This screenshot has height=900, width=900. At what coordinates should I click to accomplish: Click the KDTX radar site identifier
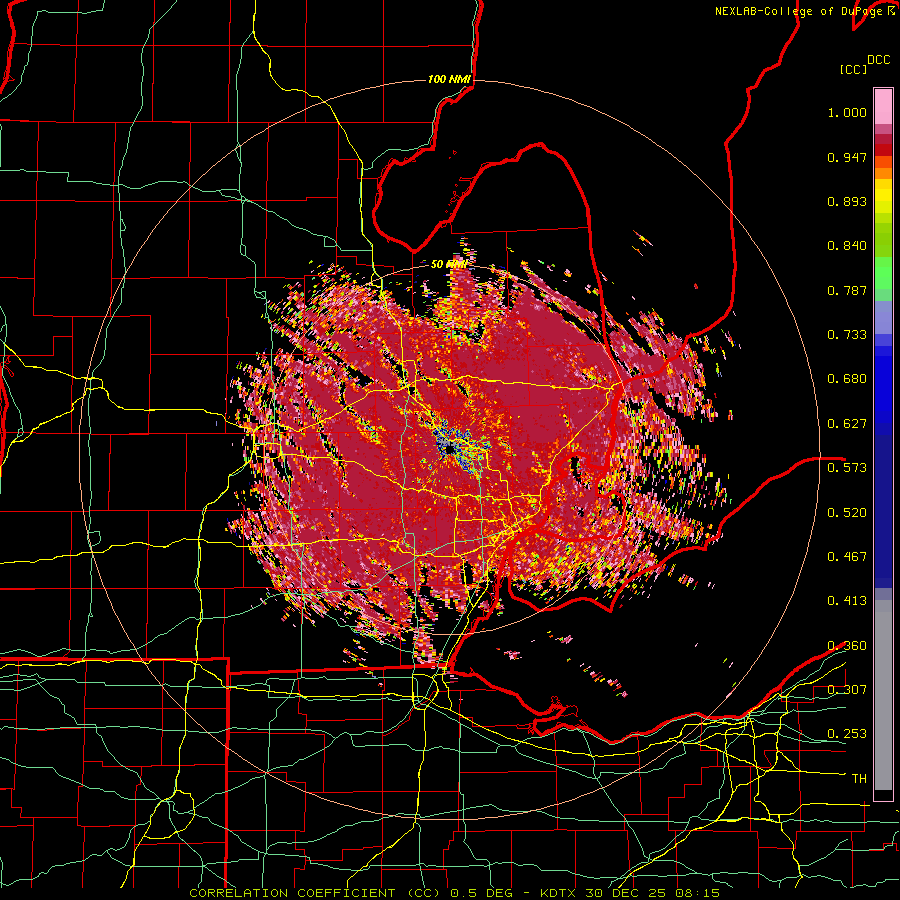pyautogui.click(x=559, y=893)
